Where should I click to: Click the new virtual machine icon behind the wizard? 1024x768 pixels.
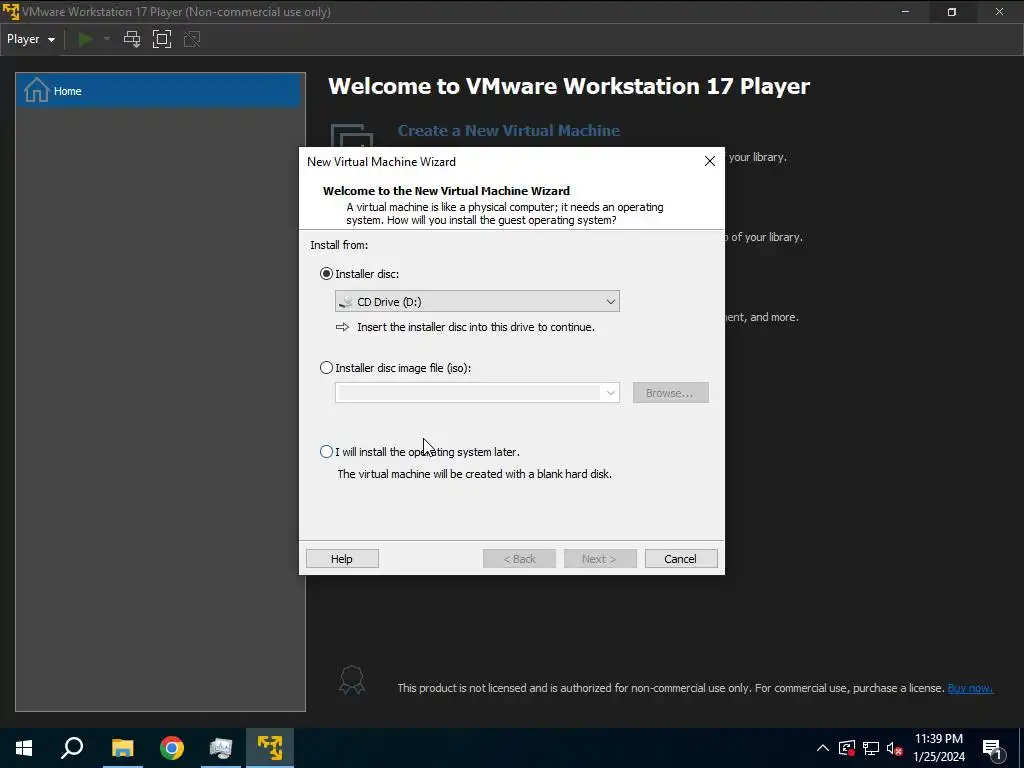coord(351,135)
